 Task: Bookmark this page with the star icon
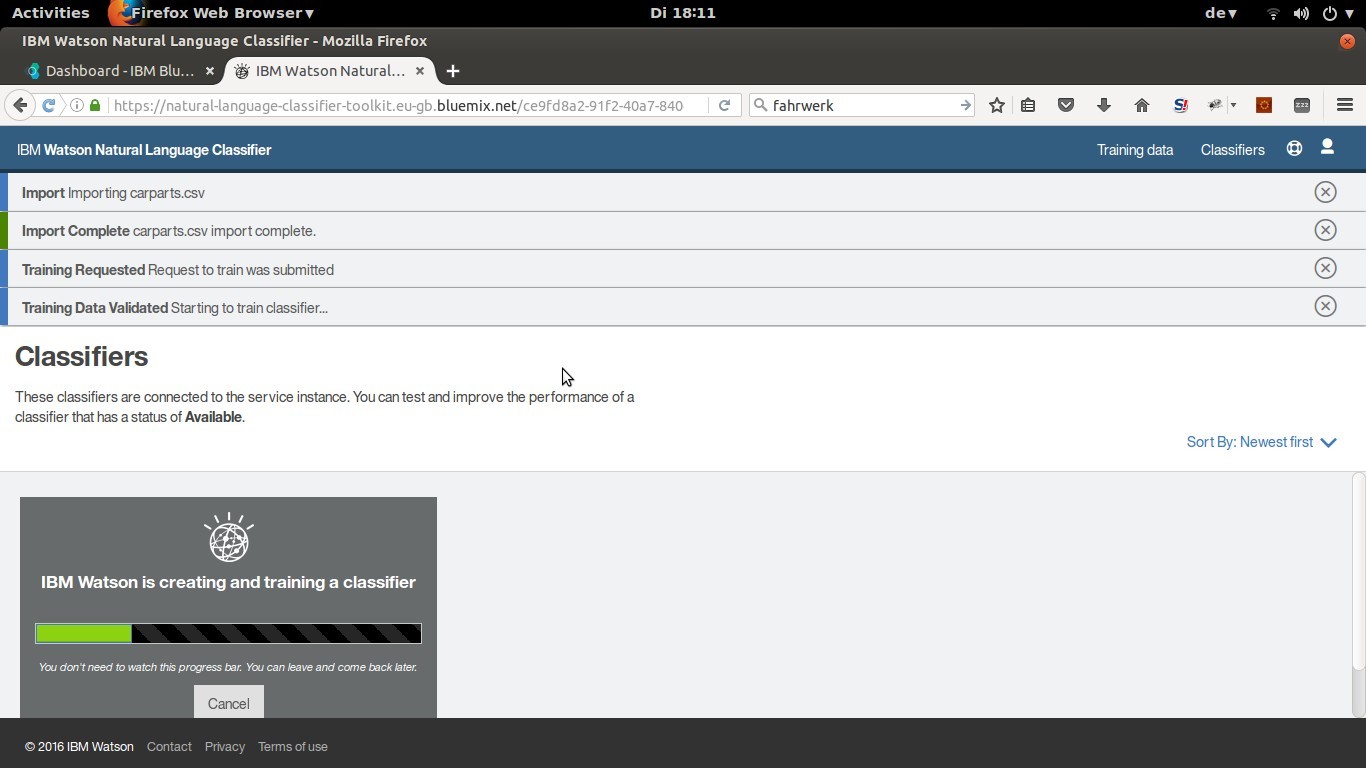pyautogui.click(x=997, y=105)
